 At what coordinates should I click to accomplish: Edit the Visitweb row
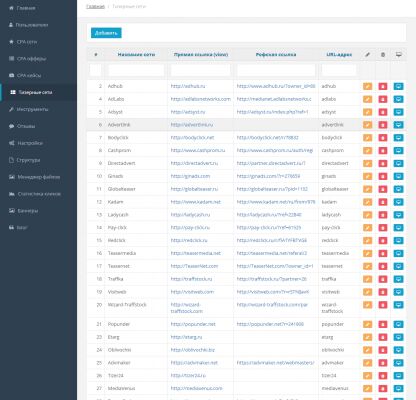367,292
